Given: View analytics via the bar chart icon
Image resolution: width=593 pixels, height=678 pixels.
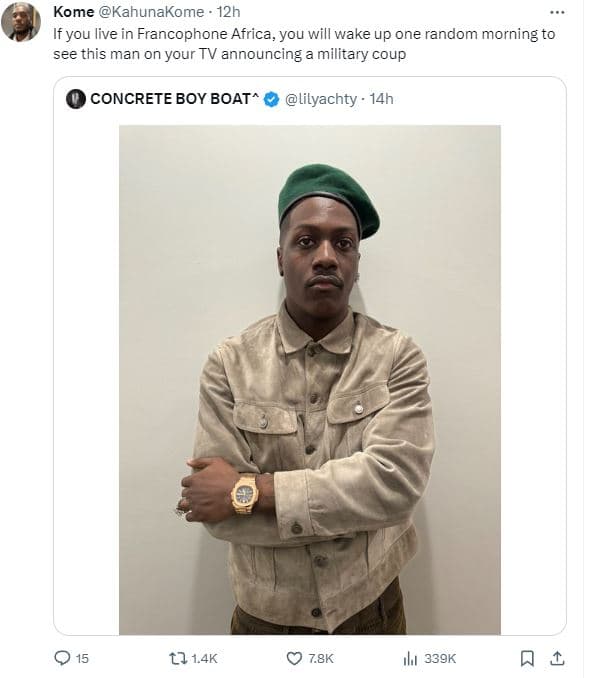Looking at the screenshot, I should click(x=410, y=659).
